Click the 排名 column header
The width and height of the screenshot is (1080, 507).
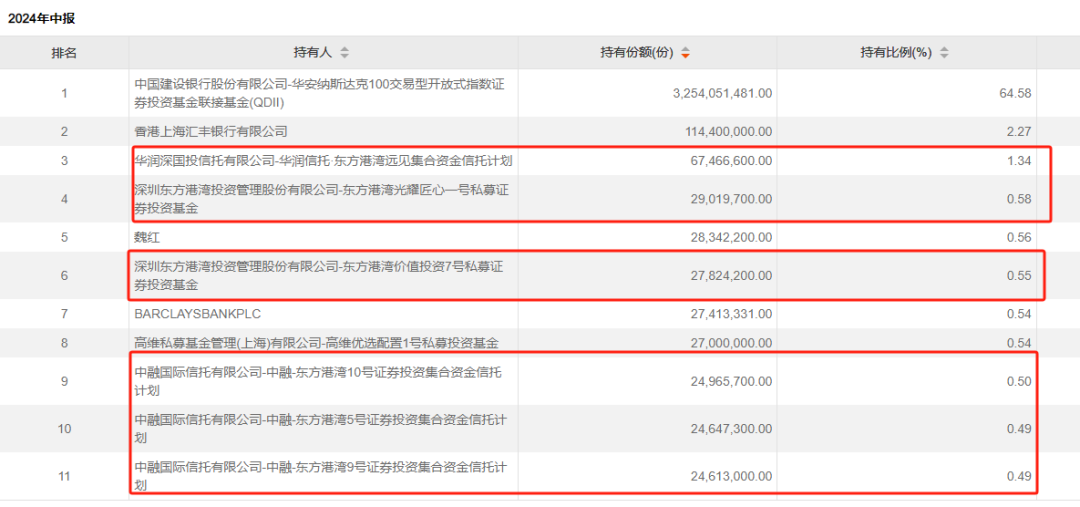64,52
